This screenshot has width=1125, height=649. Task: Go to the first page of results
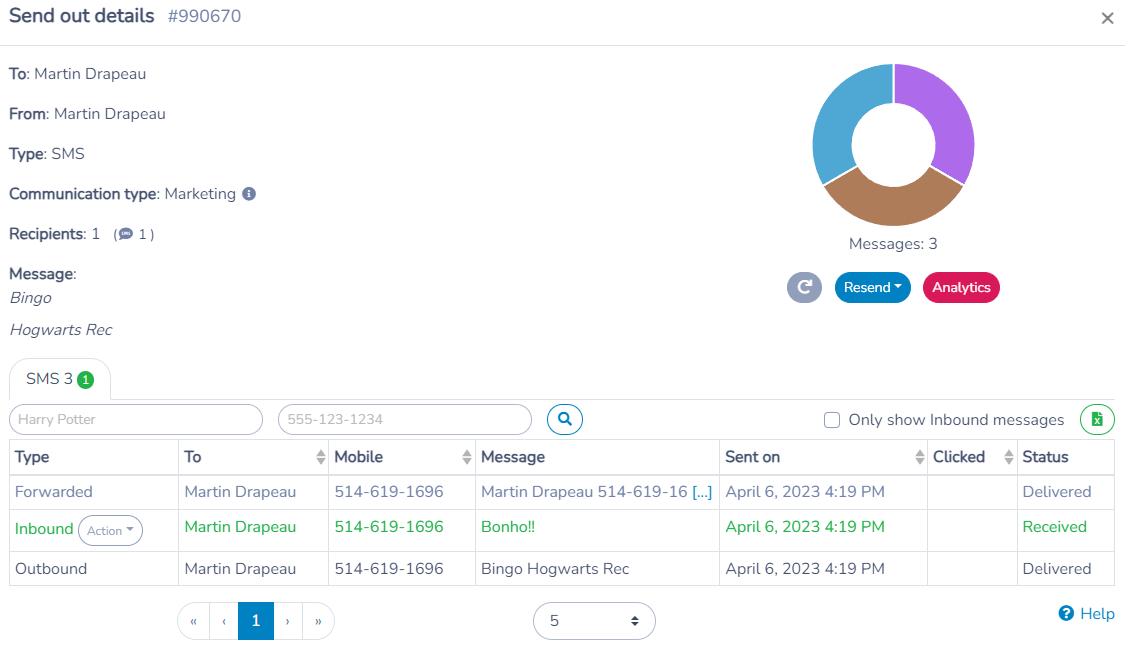point(194,621)
